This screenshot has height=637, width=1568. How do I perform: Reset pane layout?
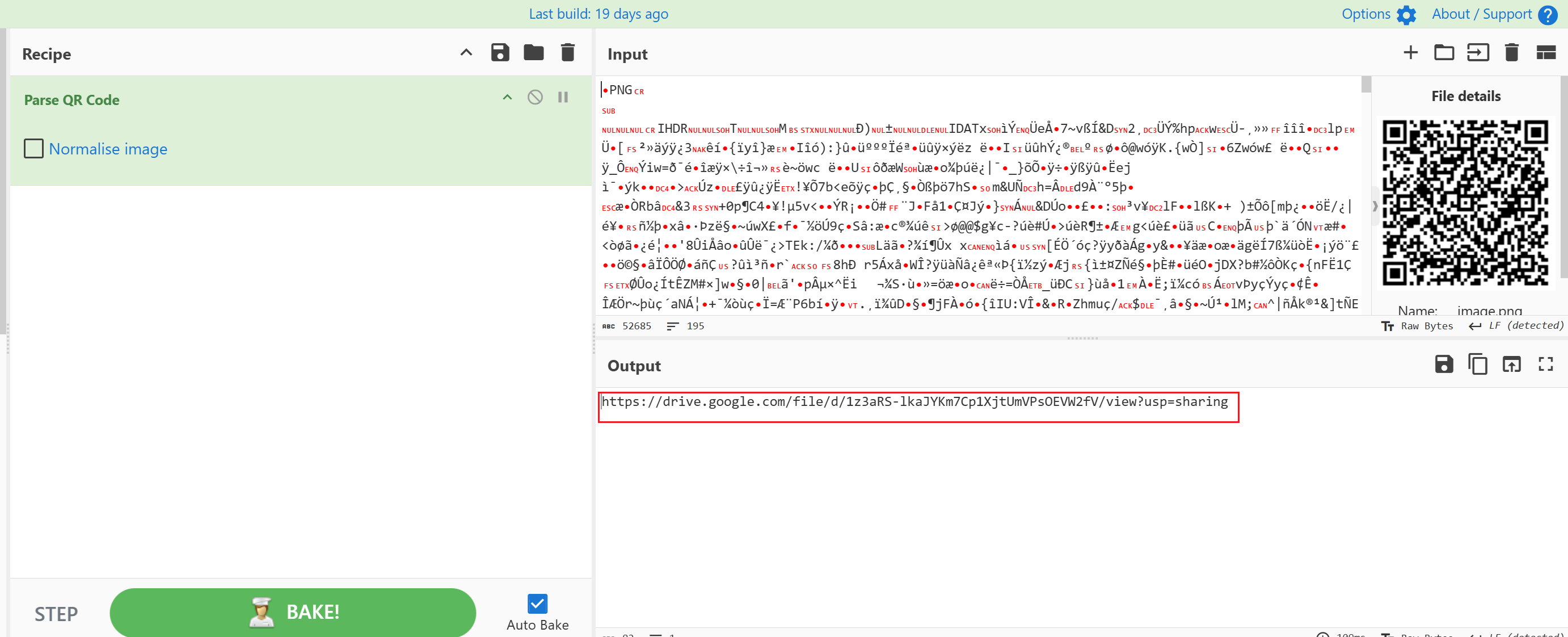pyautogui.click(x=1545, y=53)
